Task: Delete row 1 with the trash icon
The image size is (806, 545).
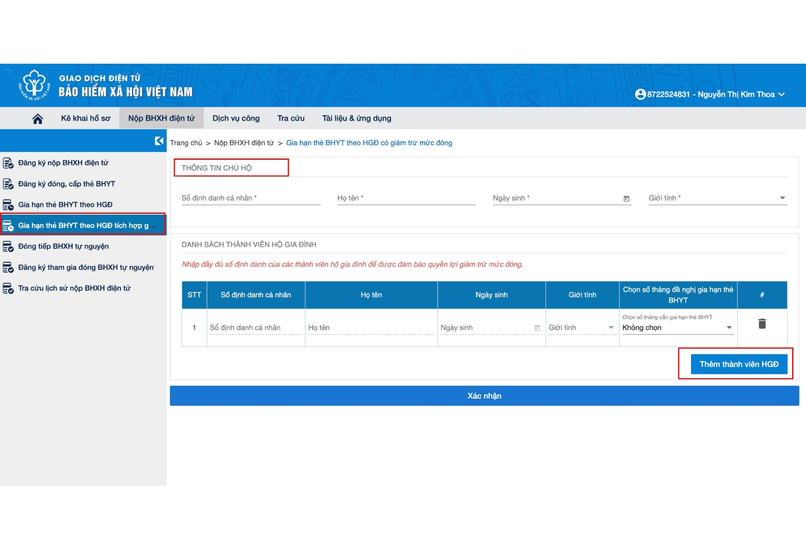Action: [x=762, y=323]
